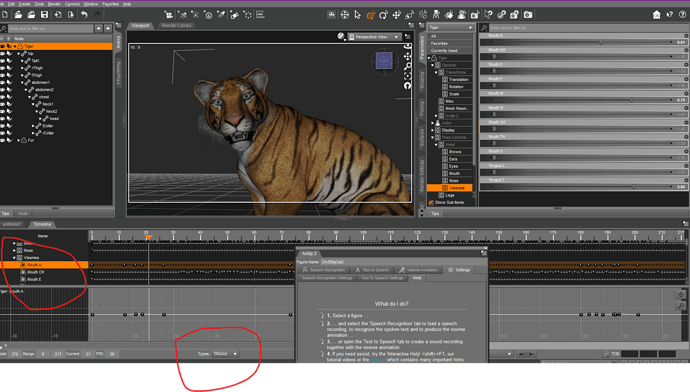Expand the Fur node in Scene tree

pos(18,140)
